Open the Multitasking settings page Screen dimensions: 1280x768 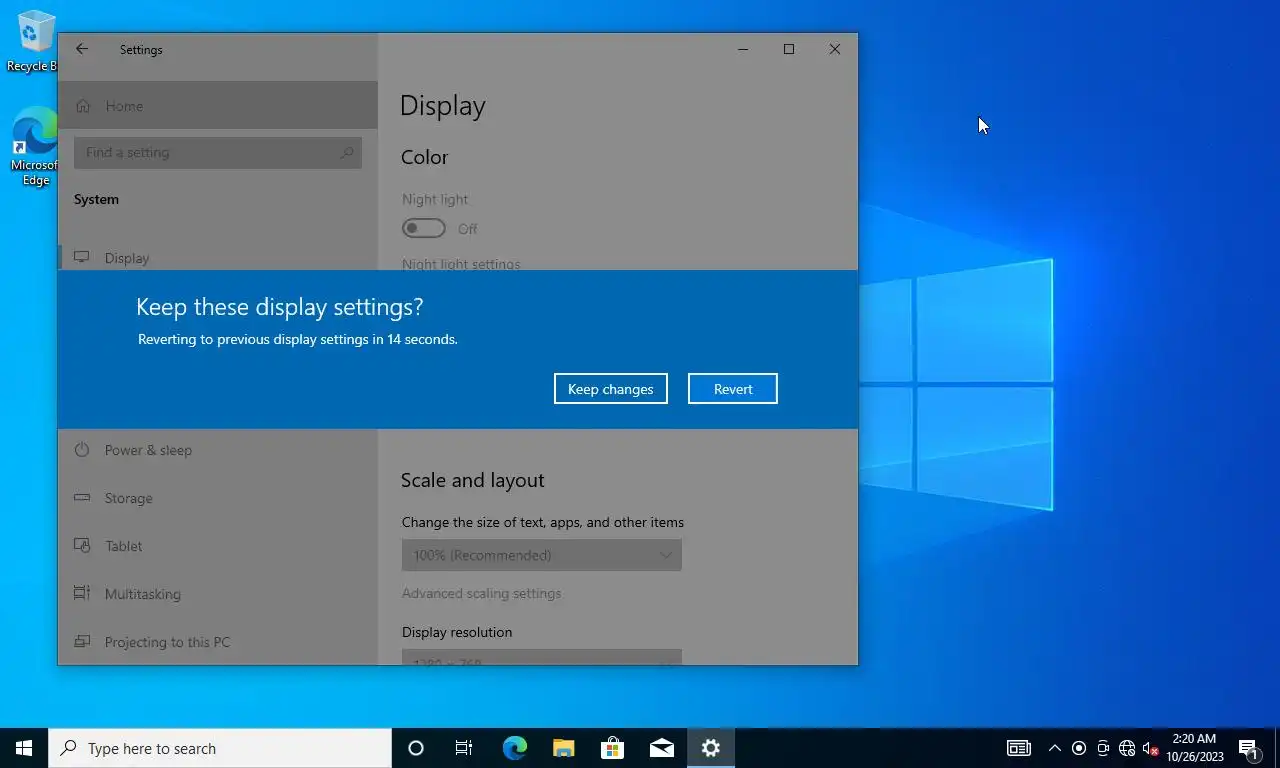[218, 594]
